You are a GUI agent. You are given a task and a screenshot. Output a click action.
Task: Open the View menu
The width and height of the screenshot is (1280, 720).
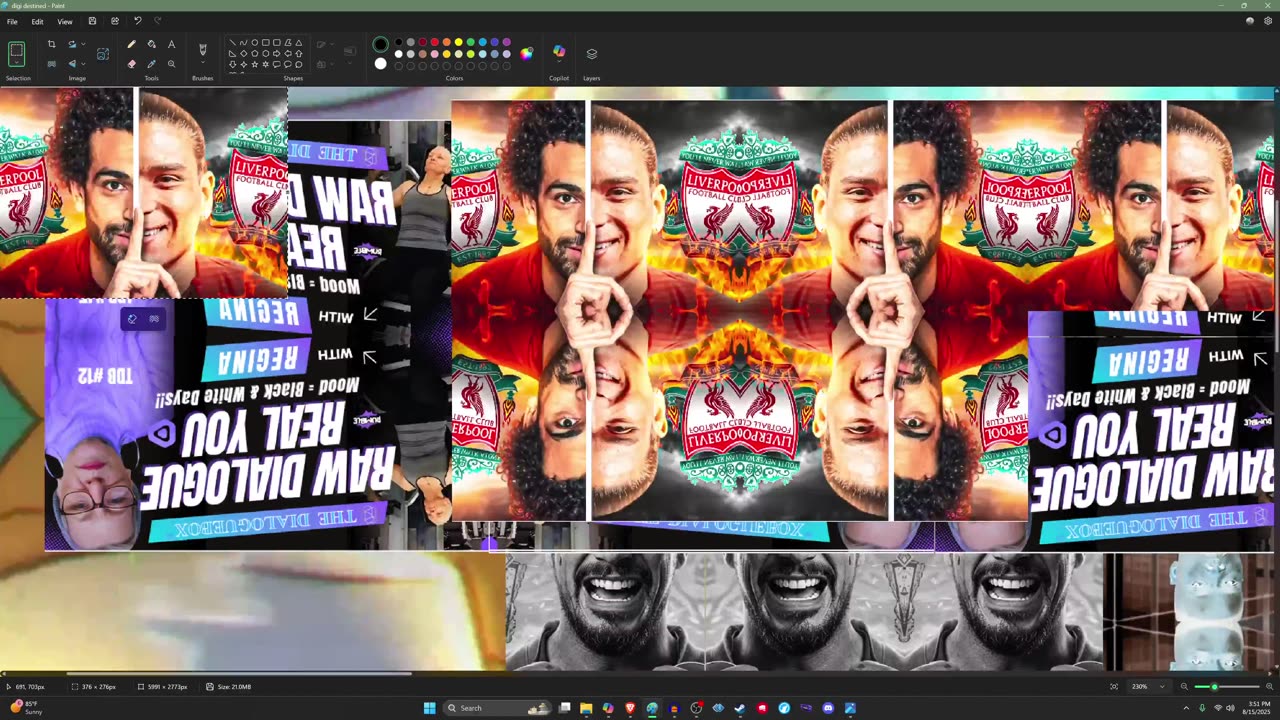pyautogui.click(x=64, y=21)
